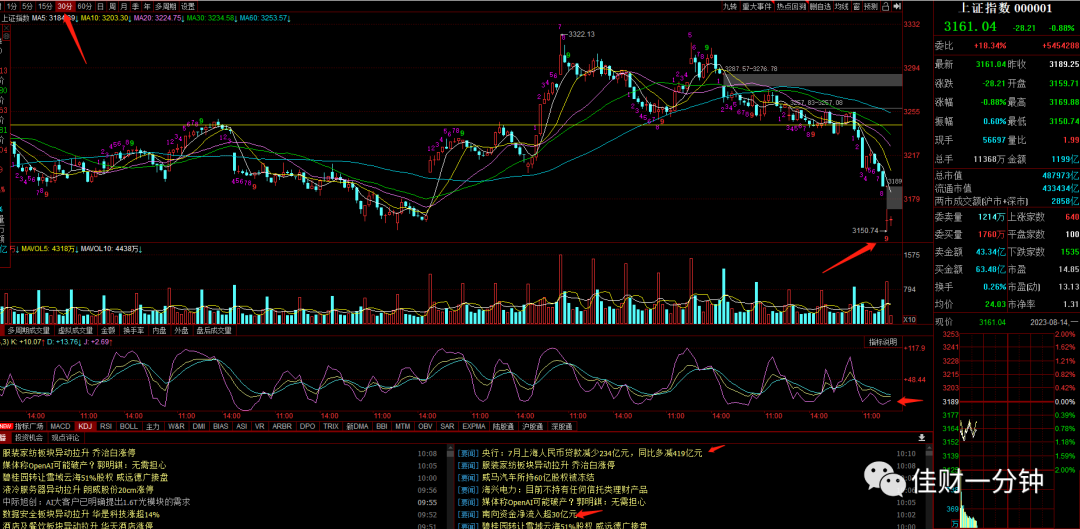This screenshot has width=1080, height=529.
Task: Select 虚拟成交量 tab
Action: 75,331
